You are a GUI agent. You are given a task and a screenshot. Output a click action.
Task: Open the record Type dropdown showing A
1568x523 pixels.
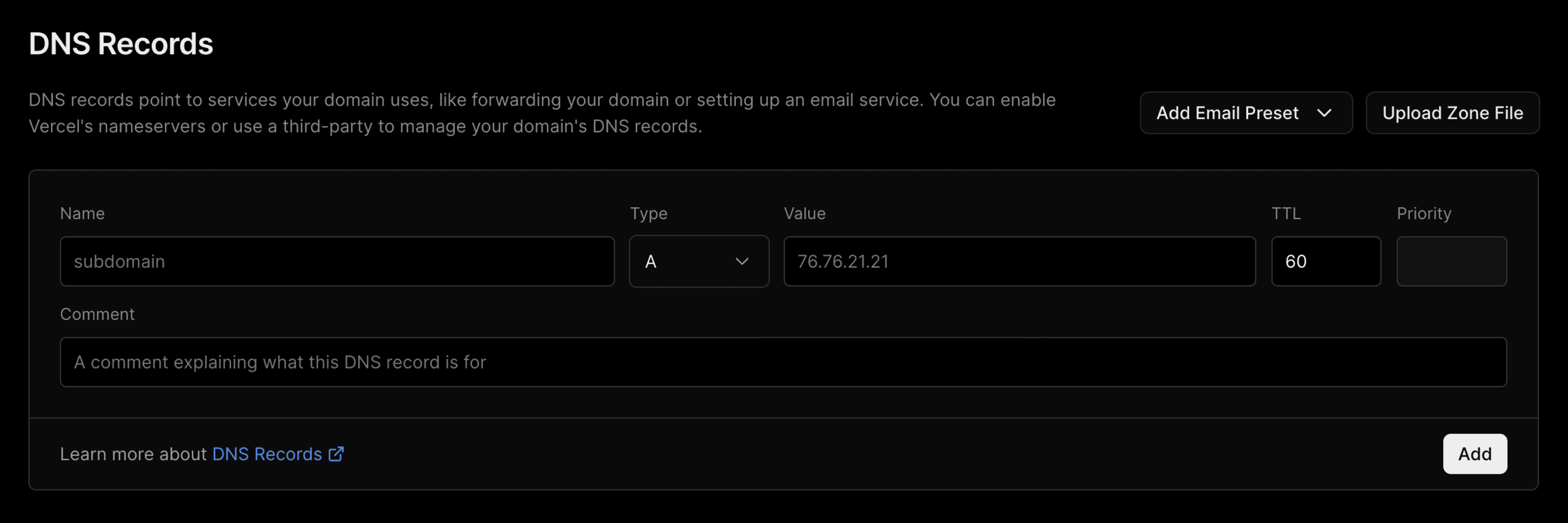699,261
